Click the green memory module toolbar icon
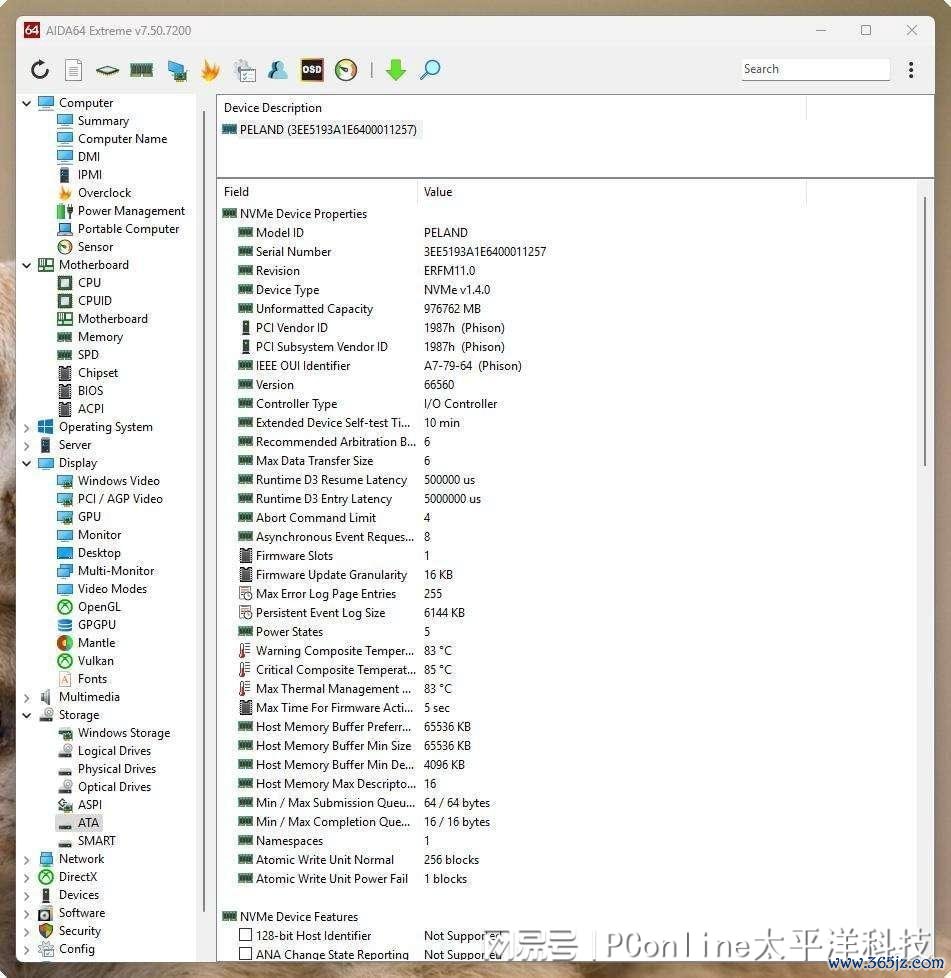951x978 pixels. [x=142, y=69]
